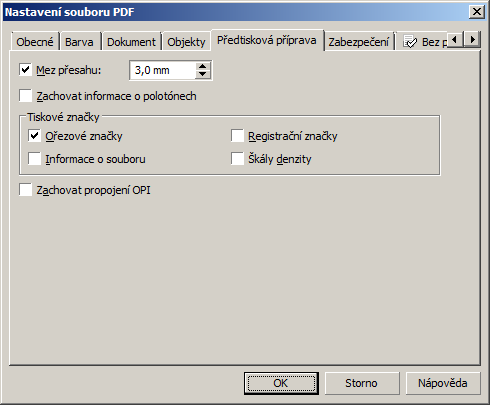Open the Barva tab
Screen dimensions: 490x405
point(79,42)
